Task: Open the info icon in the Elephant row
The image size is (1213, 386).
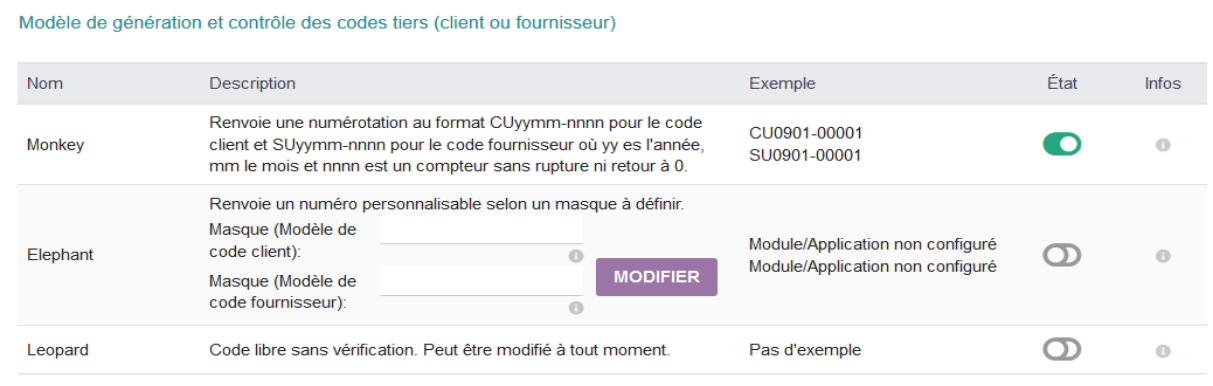Action: [1163, 256]
